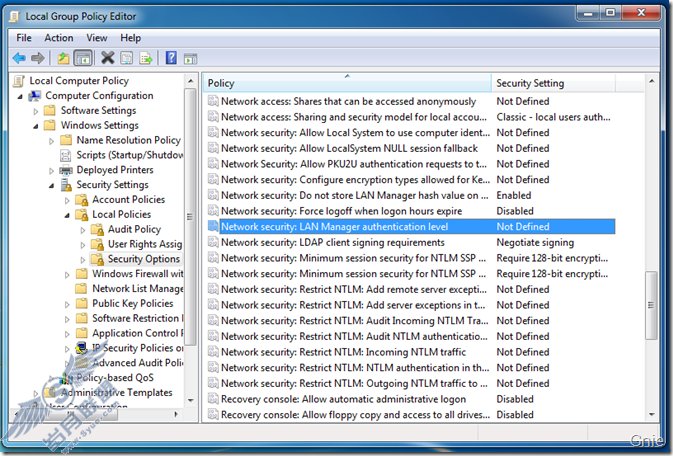Click the Up one level folder icon
The image size is (673, 456).
click(63, 58)
